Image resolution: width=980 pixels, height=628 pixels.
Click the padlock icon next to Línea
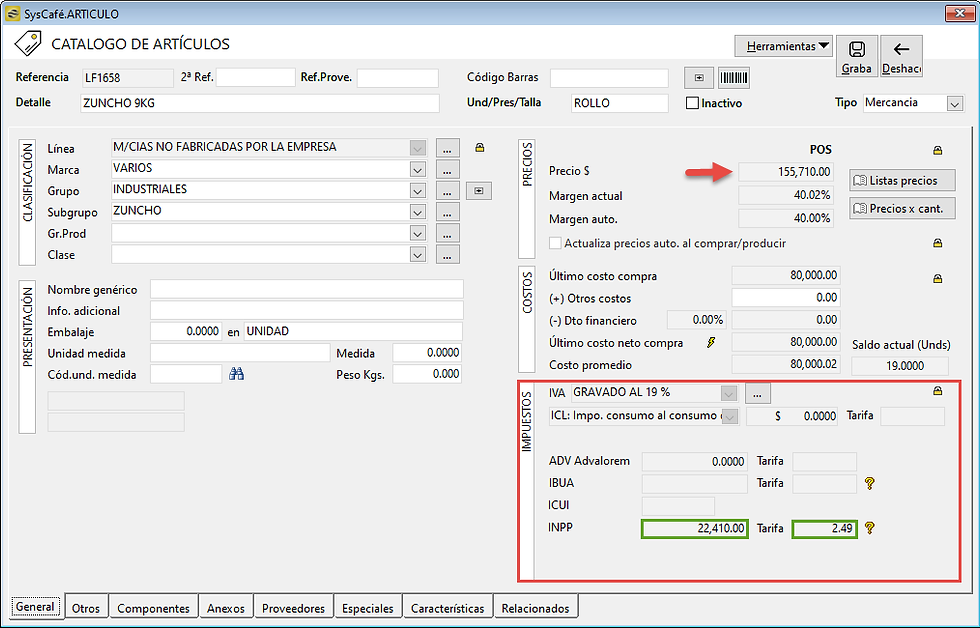click(479, 148)
